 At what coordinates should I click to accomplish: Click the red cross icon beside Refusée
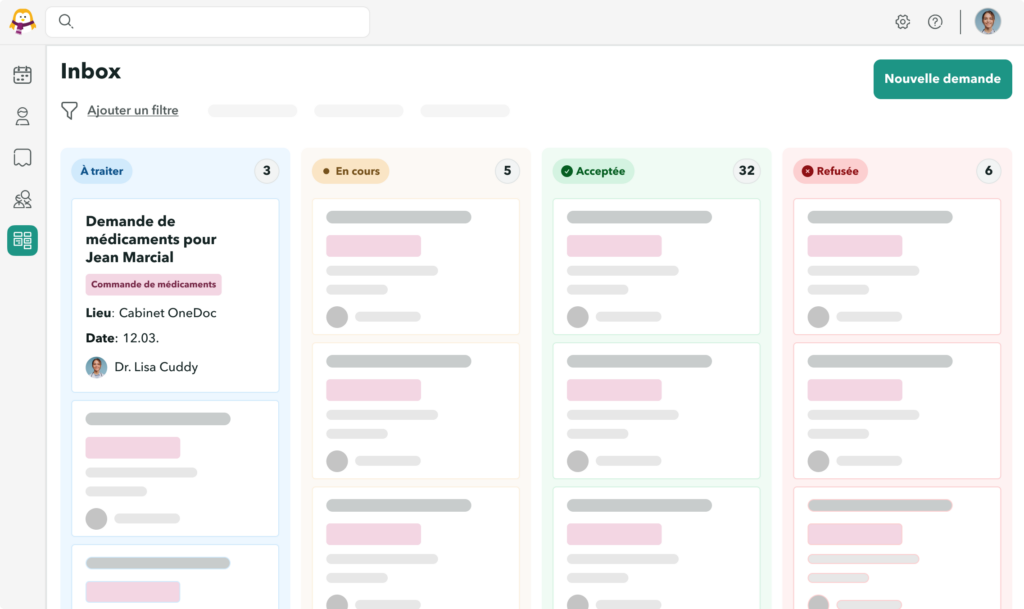click(x=808, y=171)
